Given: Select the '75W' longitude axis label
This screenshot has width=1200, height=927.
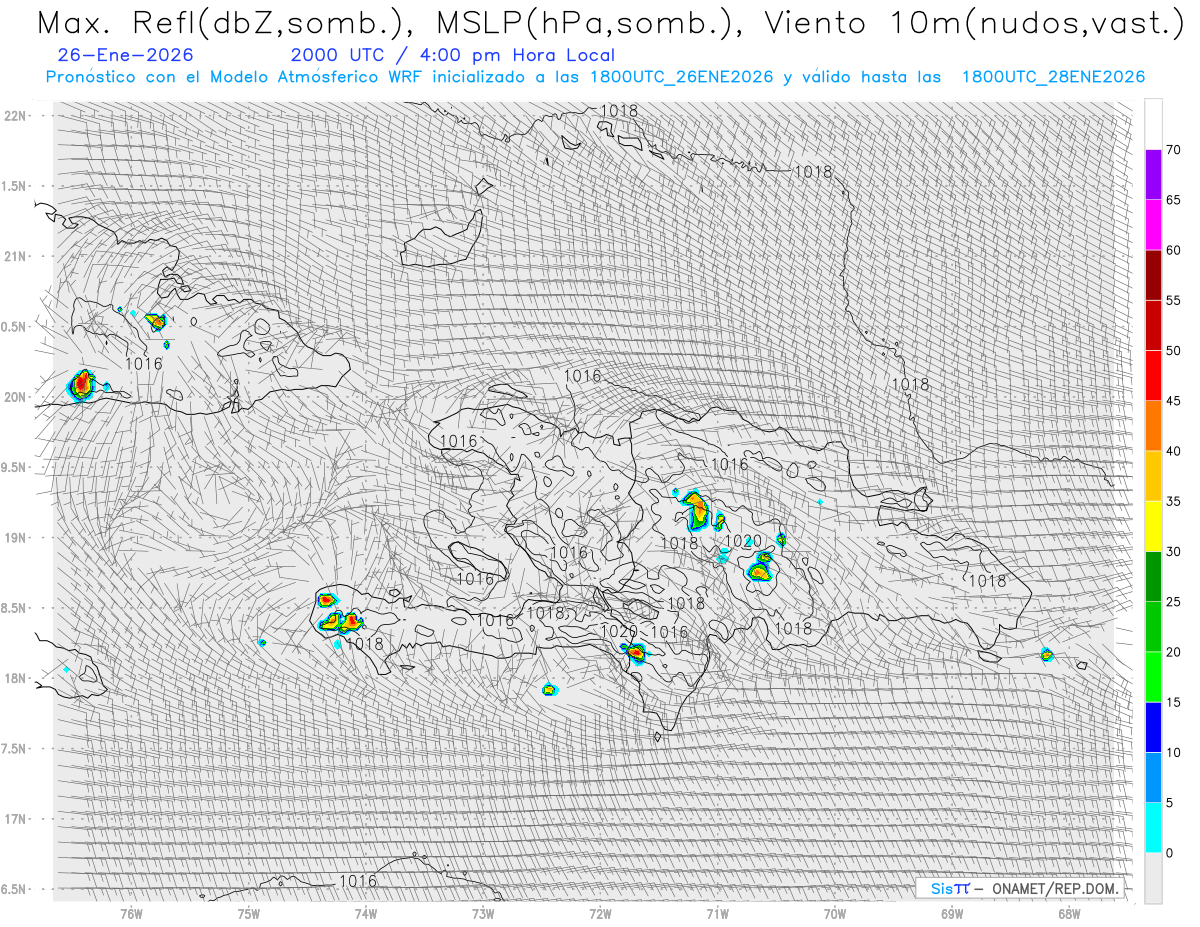Looking at the screenshot, I should [x=249, y=913].
